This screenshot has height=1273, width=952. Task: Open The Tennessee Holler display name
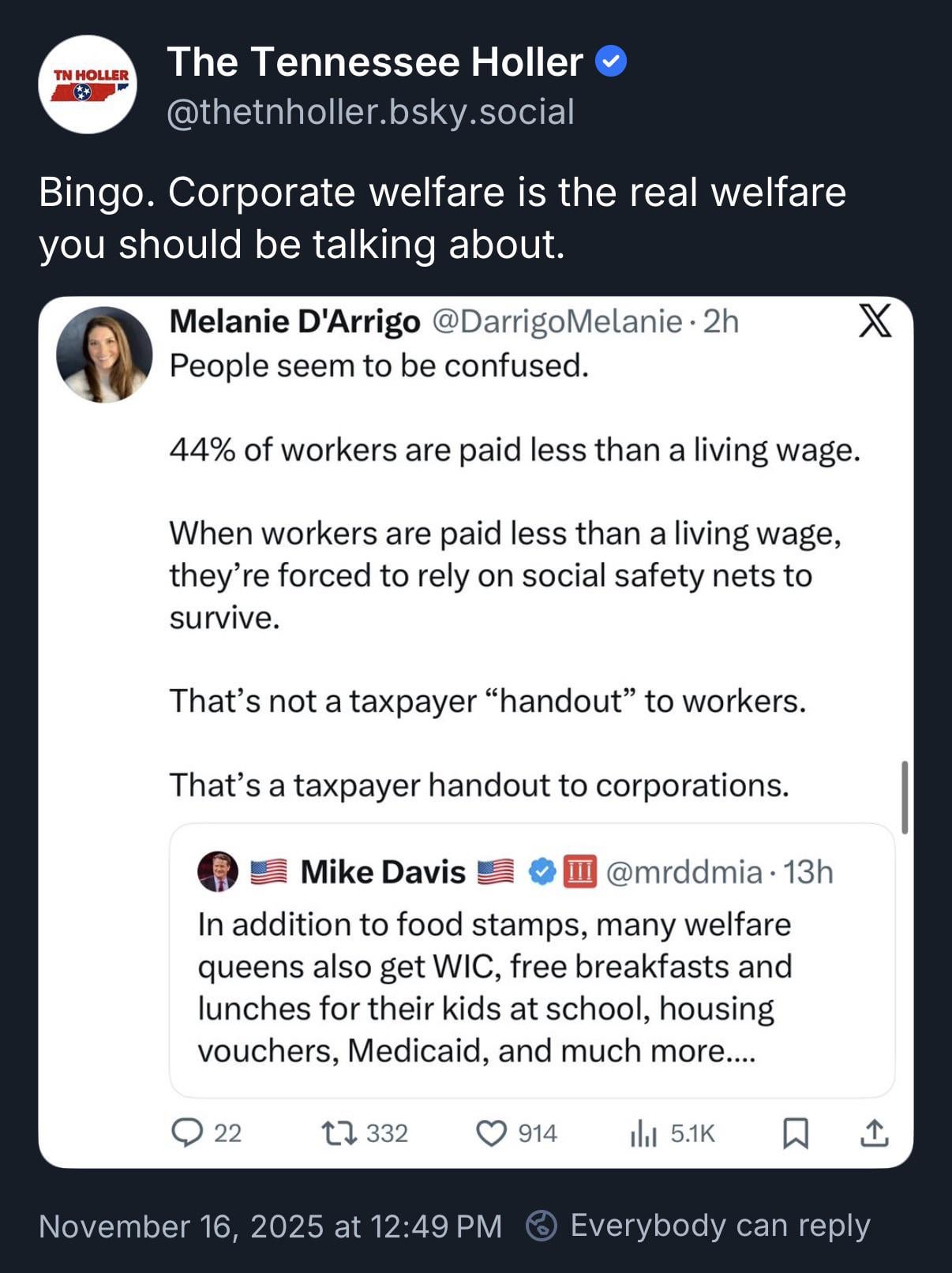coord(375,62)
